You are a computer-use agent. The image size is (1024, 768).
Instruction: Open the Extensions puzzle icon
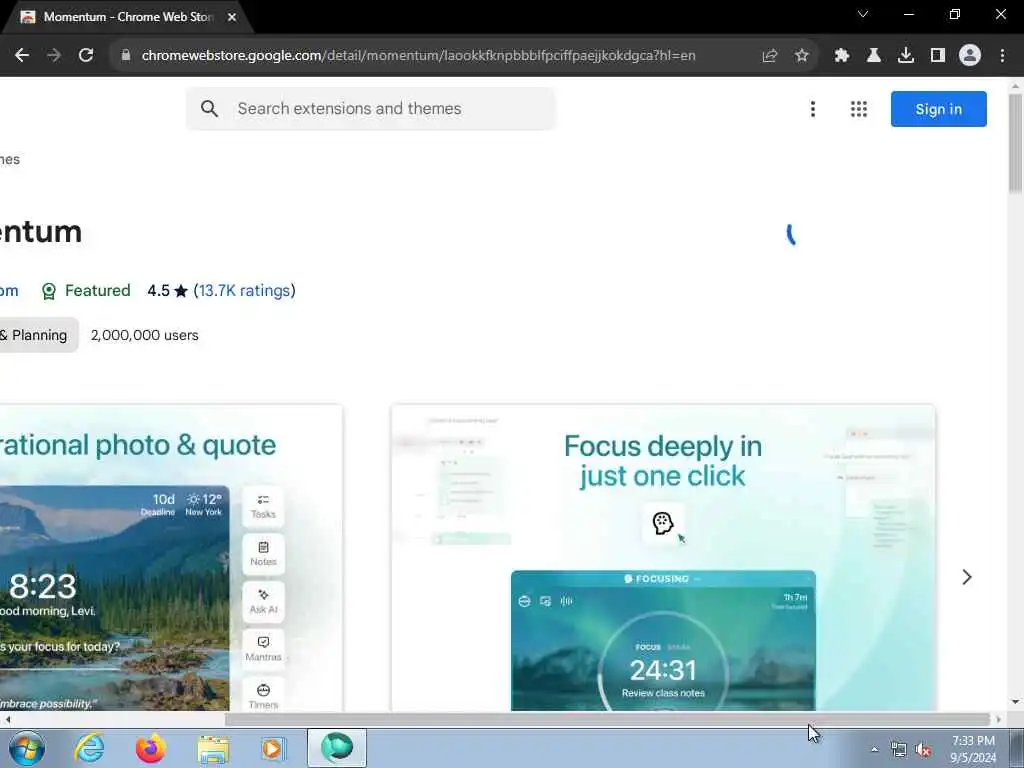coord(842,56)
